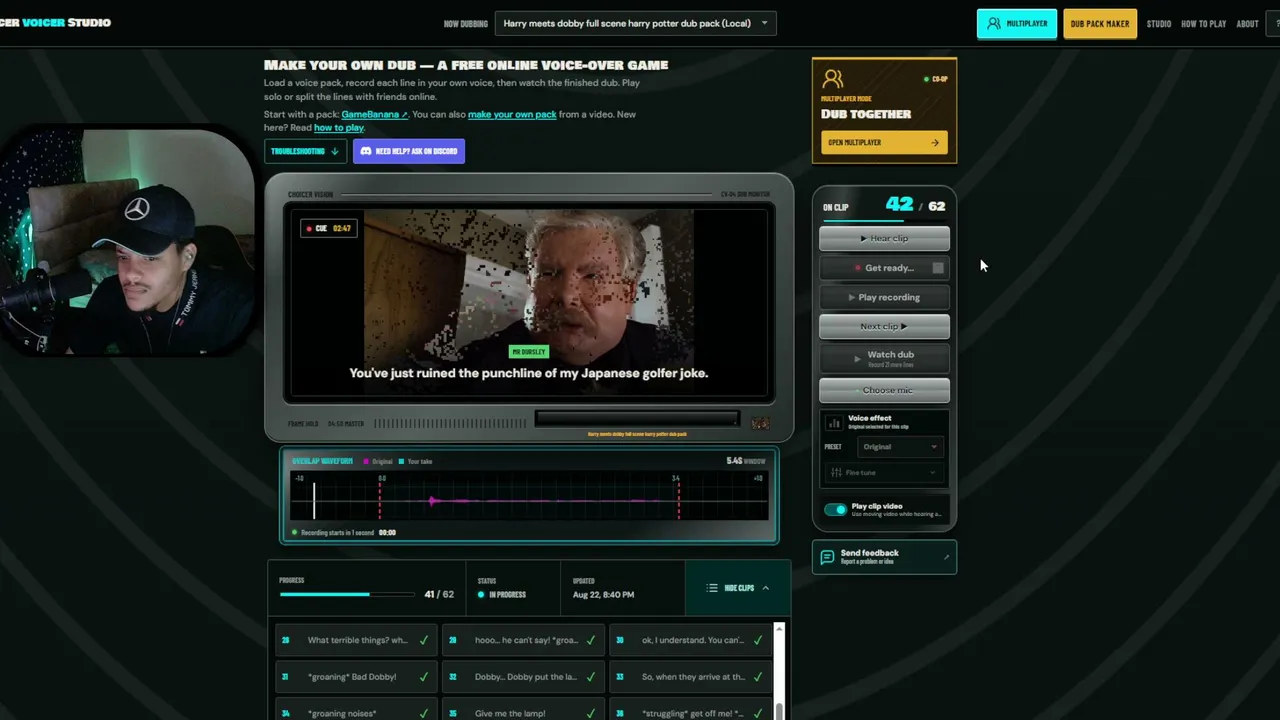Click the list icon beside Hide Clips

[x=712, y=588]
